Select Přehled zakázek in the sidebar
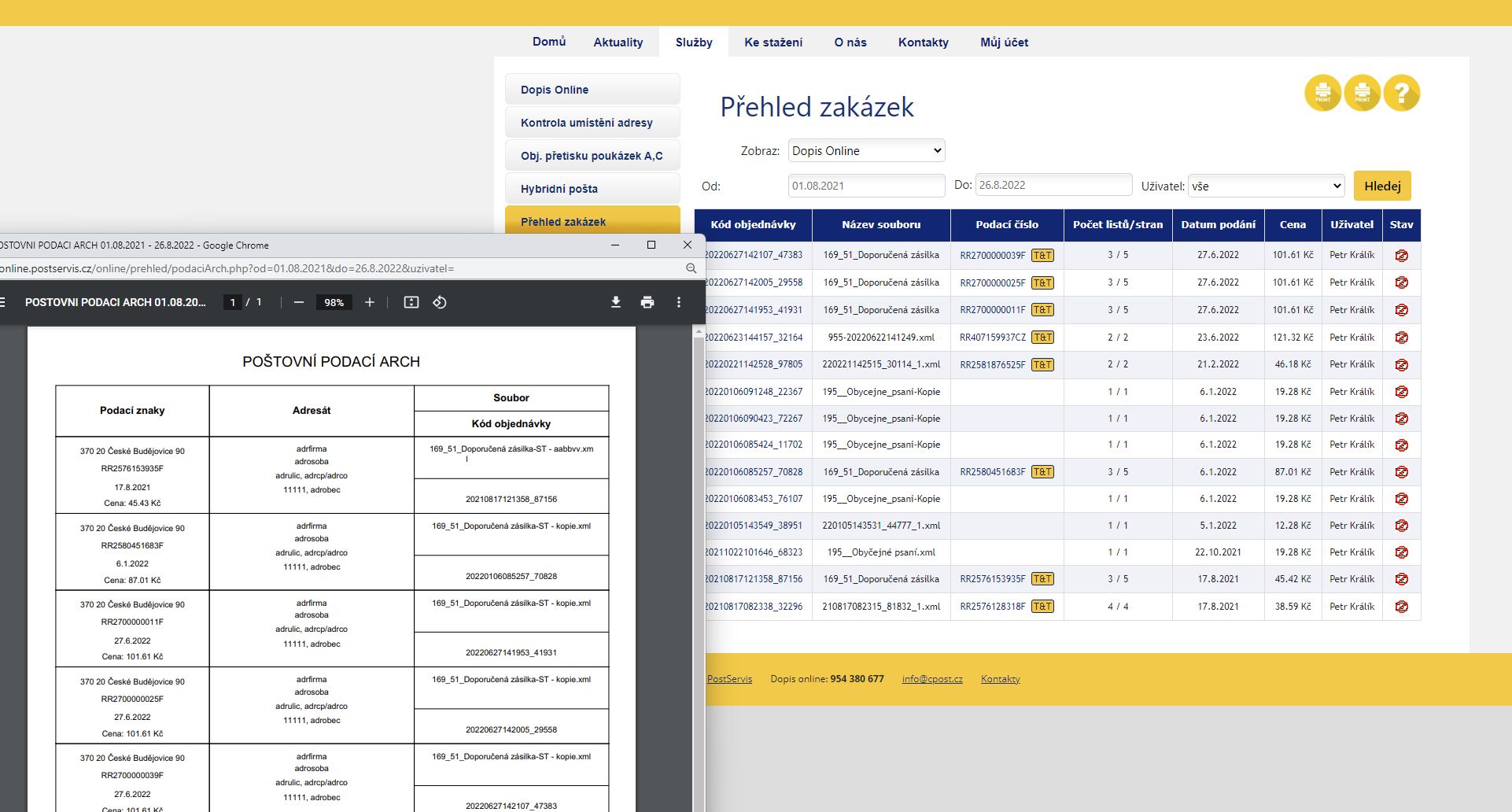This screenshot has width=1512, height=812. [x=592, y=220]
